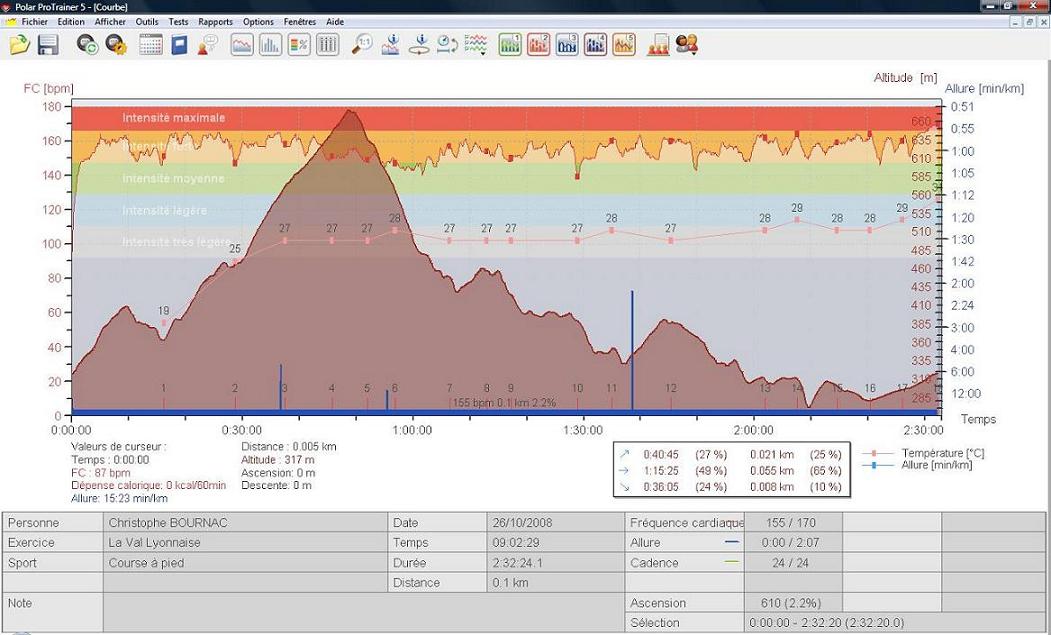1051x635 pixels.
Task: Open the Rapports menu
Action: (215, 21)
